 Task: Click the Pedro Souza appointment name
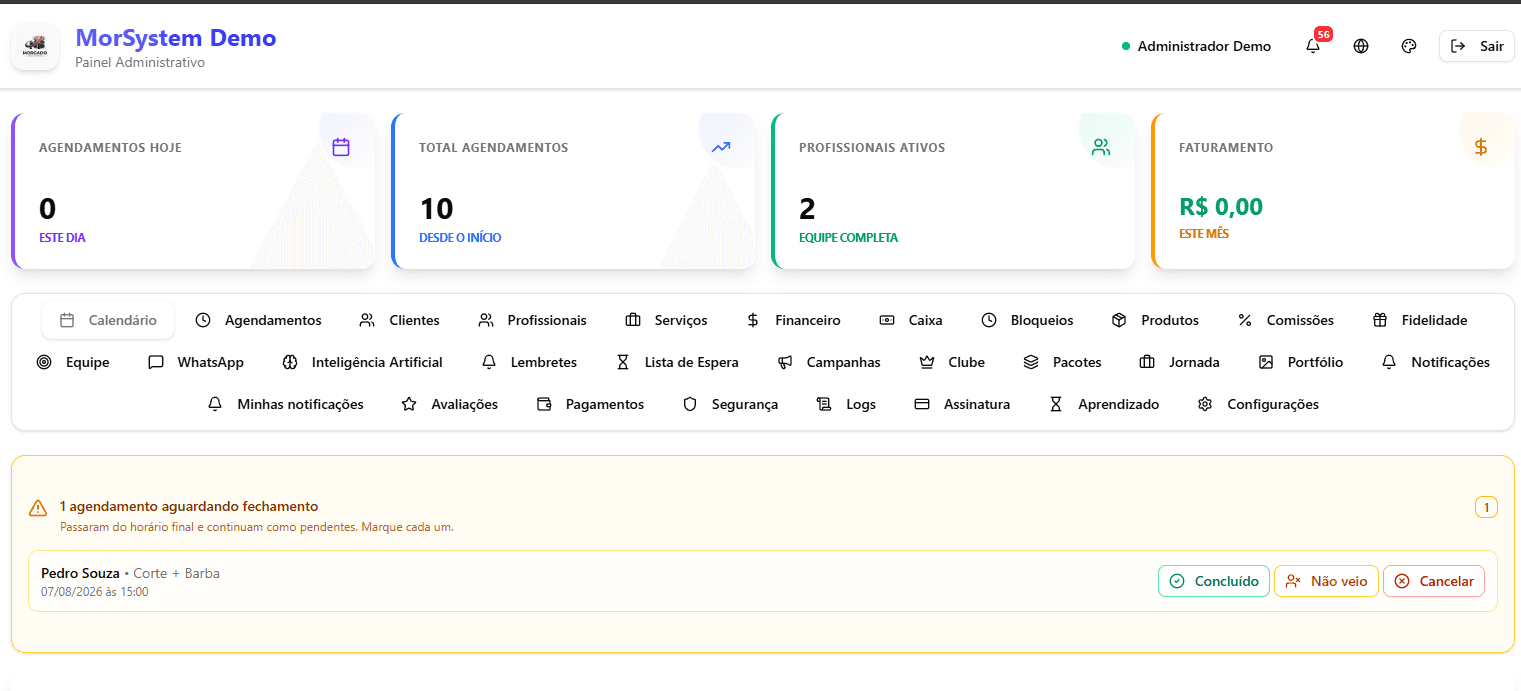[x=80, y=573]
